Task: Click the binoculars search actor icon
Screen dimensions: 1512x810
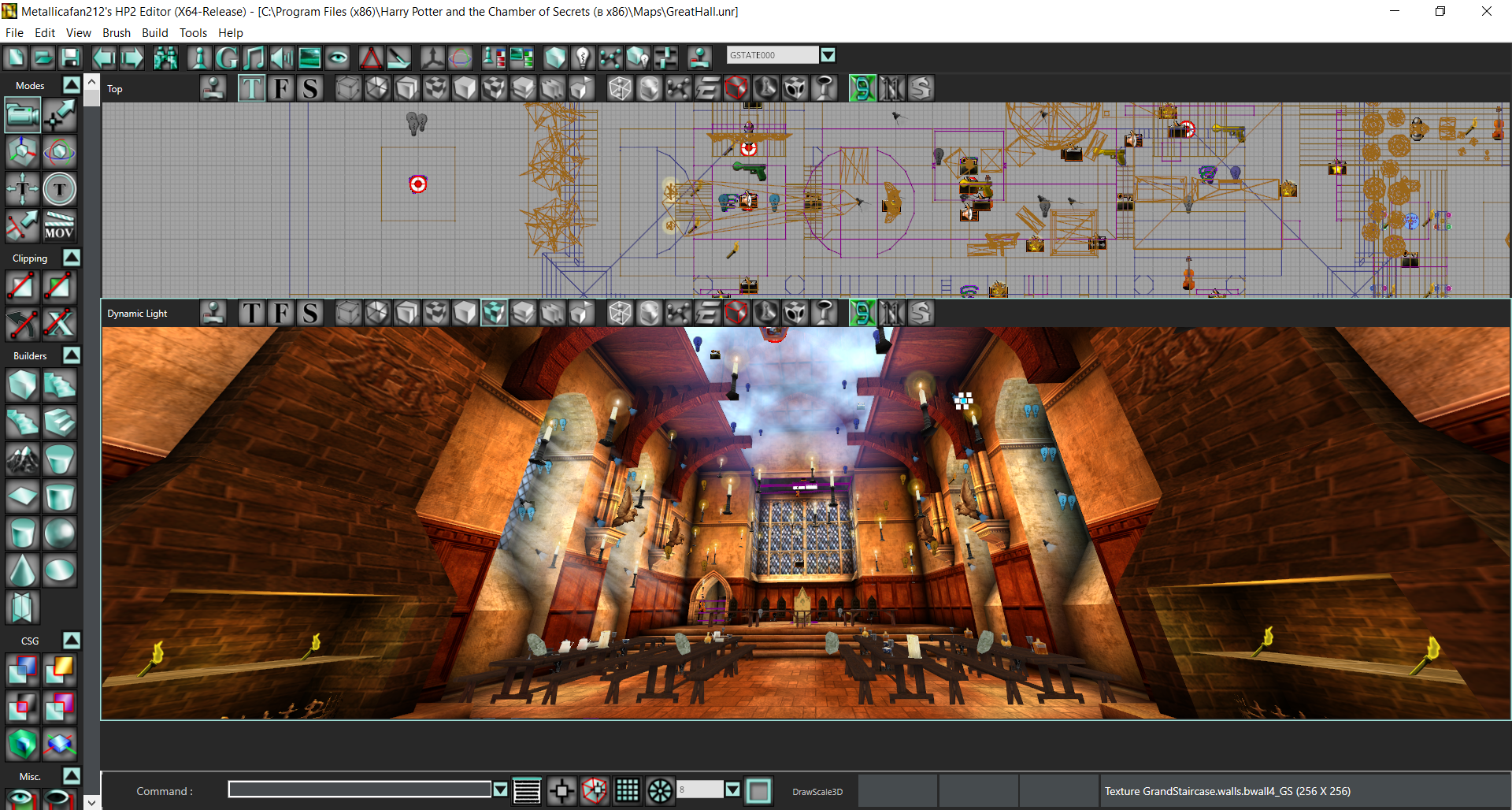Action: click(165, 58)
